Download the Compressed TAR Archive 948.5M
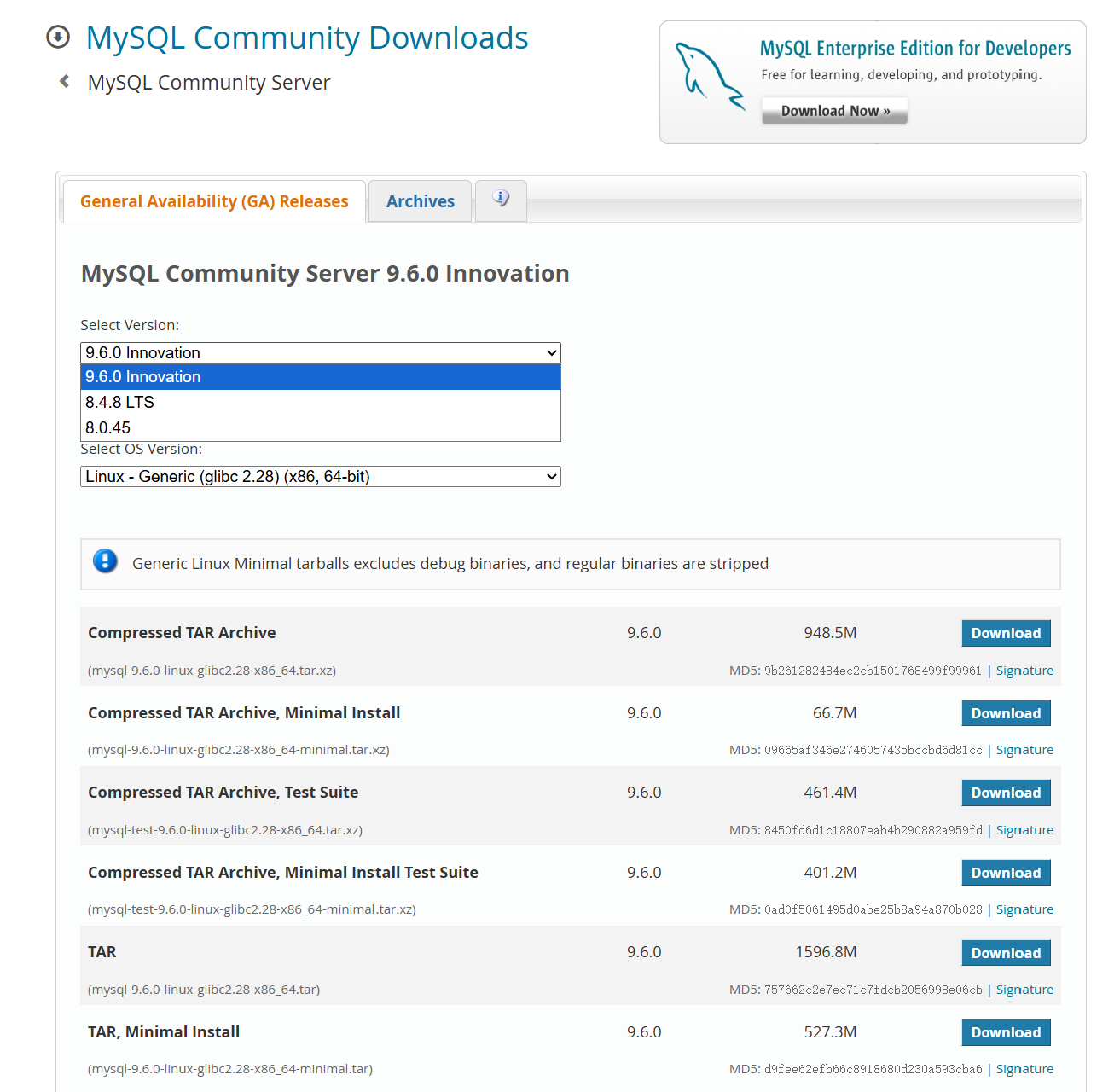Screen dimensions: 1120x1092 coord(1005,633)
